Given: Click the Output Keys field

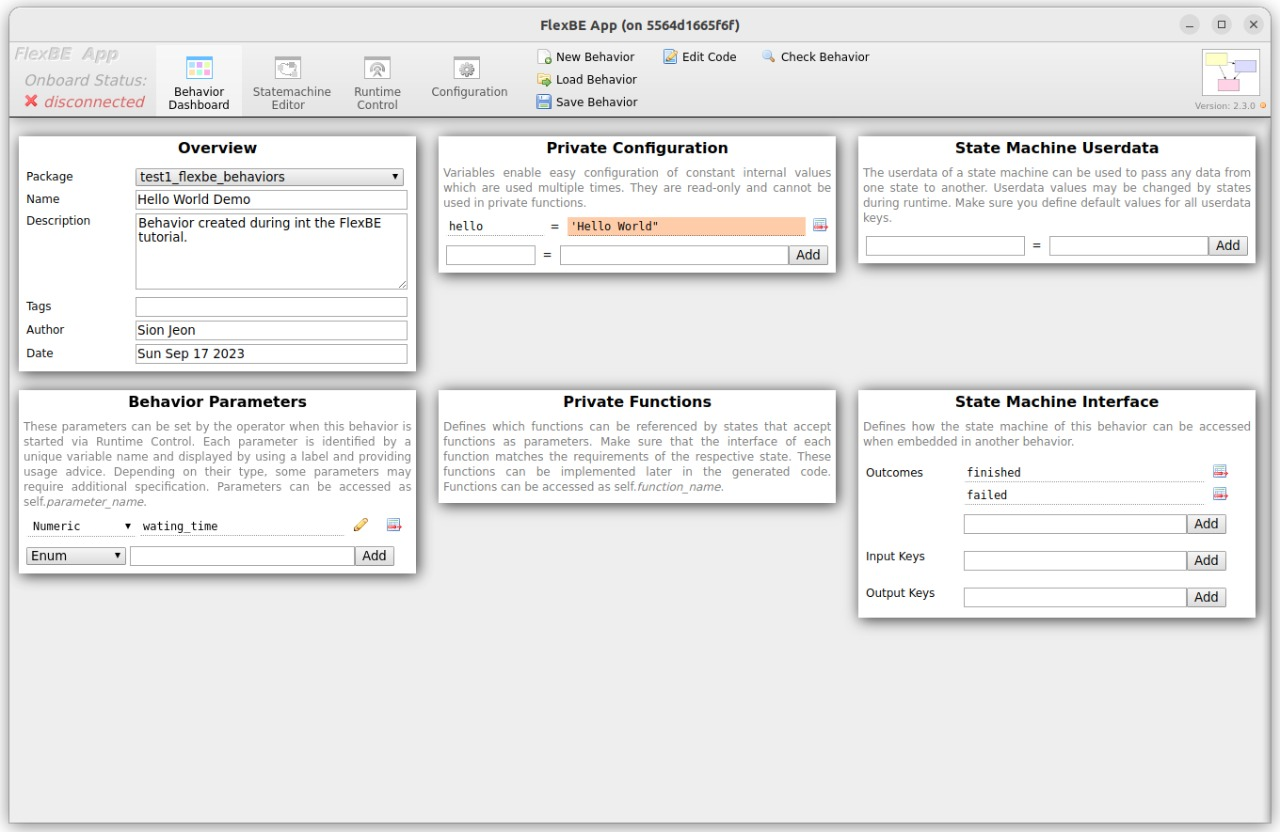Looking at the screenshot, I should pyautogui.click(x=1075, y=597).
